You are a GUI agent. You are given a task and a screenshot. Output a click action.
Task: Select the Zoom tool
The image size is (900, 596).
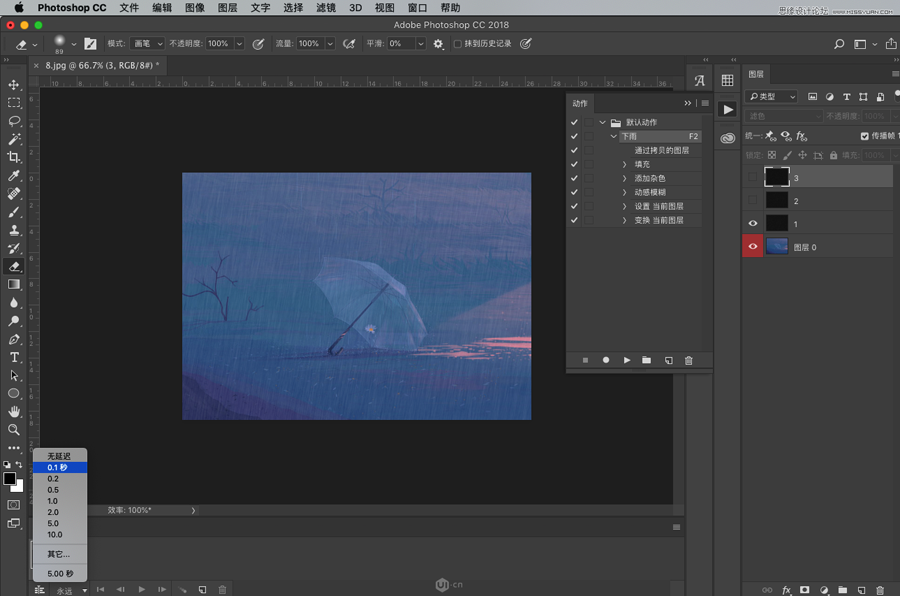(x=14, y=429)
